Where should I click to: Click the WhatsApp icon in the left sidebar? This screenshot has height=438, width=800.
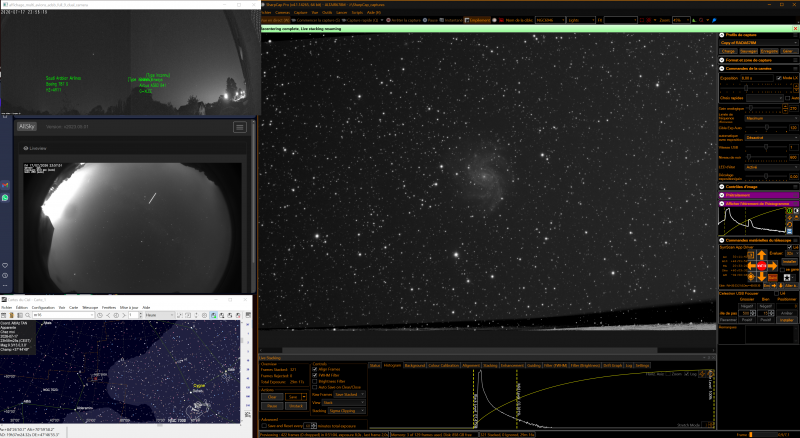(x=5, y=198)
